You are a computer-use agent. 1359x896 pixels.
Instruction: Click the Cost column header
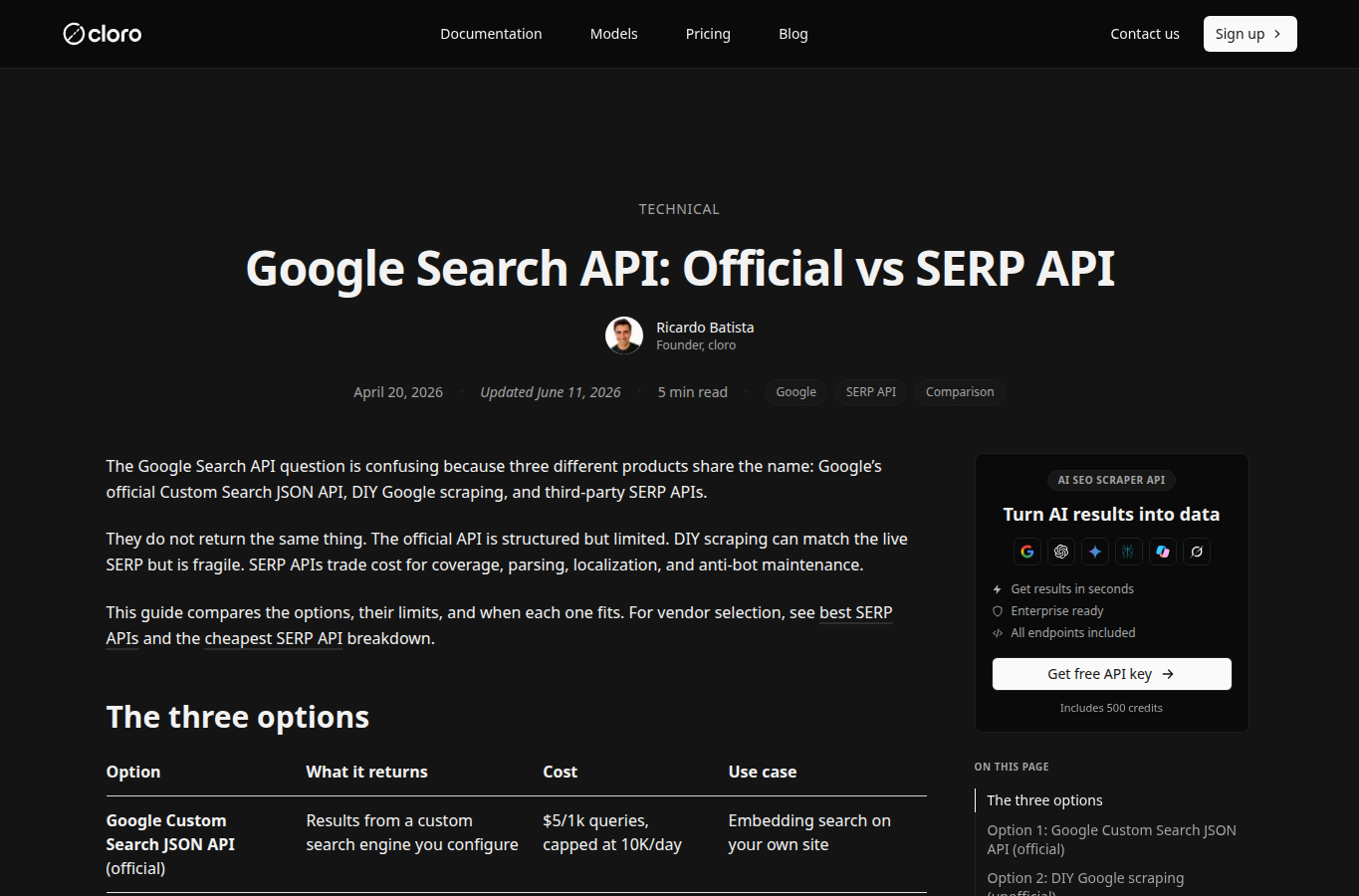[560, 772]
